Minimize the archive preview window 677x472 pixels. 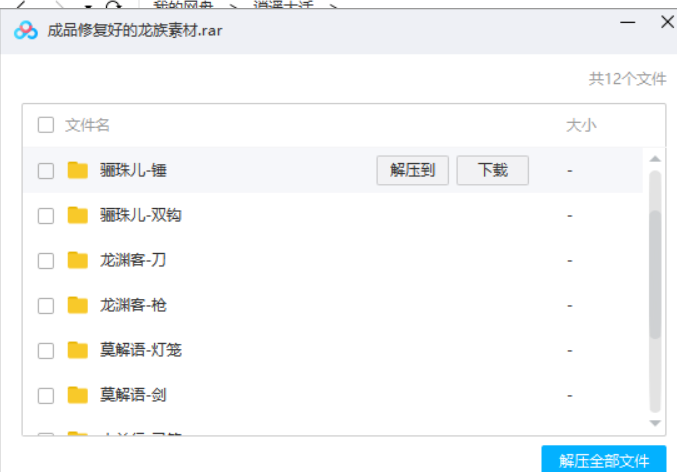[627, 20]
